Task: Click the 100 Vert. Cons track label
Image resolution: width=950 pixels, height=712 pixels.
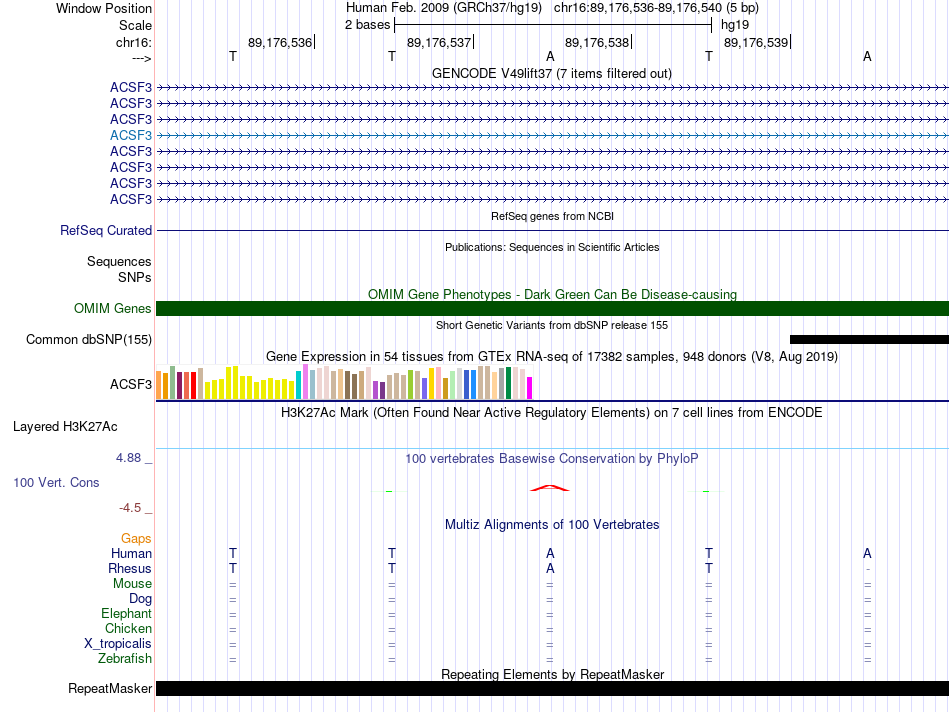Action: (56, 482)
